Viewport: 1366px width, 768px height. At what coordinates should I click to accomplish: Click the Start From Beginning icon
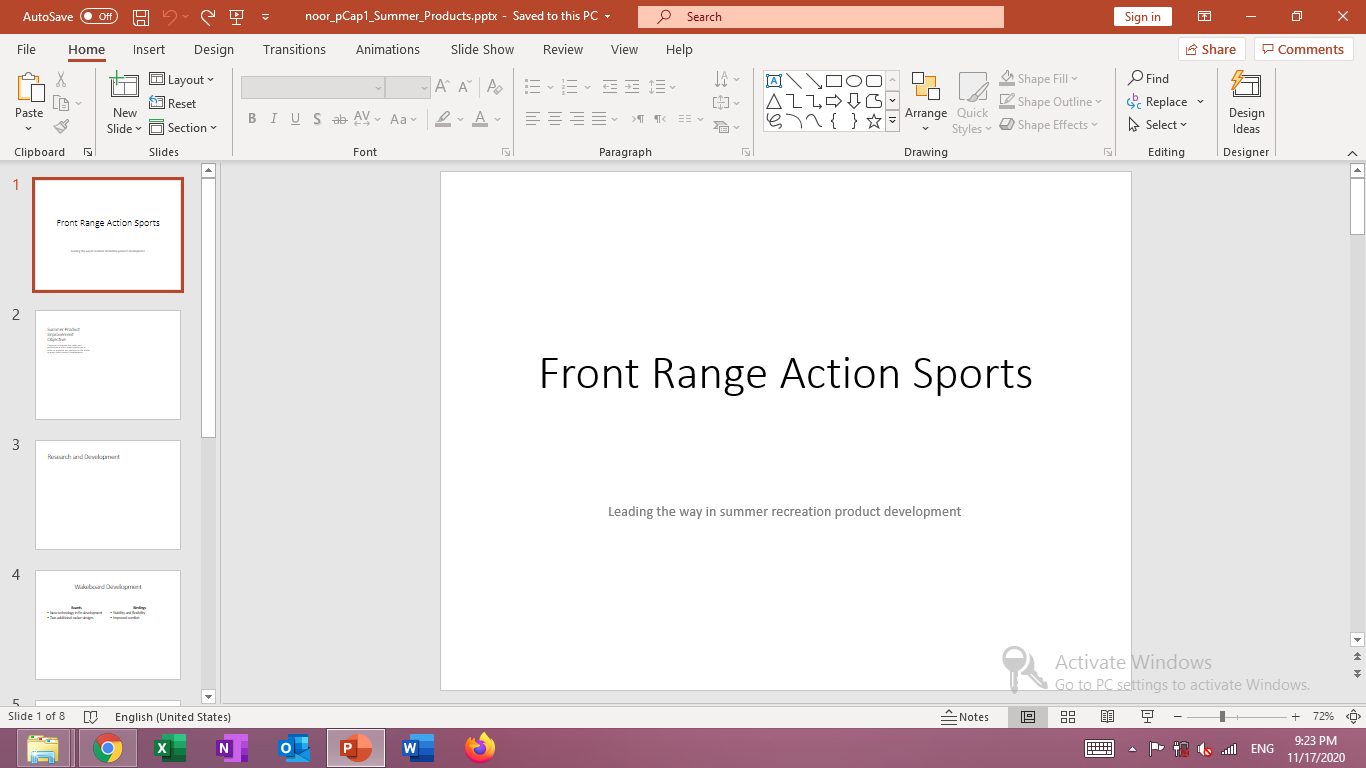click(x=237, y=17)
